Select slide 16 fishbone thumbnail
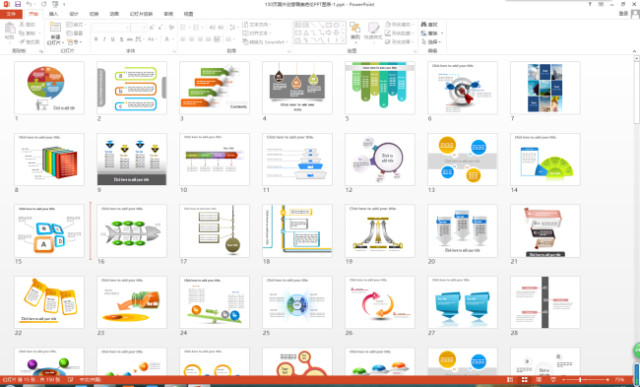 pos(132,231)
